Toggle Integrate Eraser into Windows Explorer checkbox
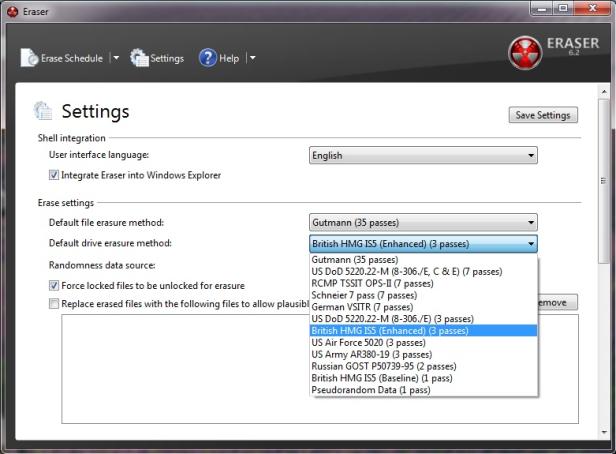Image resolution: width=616 pixels, height=454 pixels. click(x=54, y=175)
